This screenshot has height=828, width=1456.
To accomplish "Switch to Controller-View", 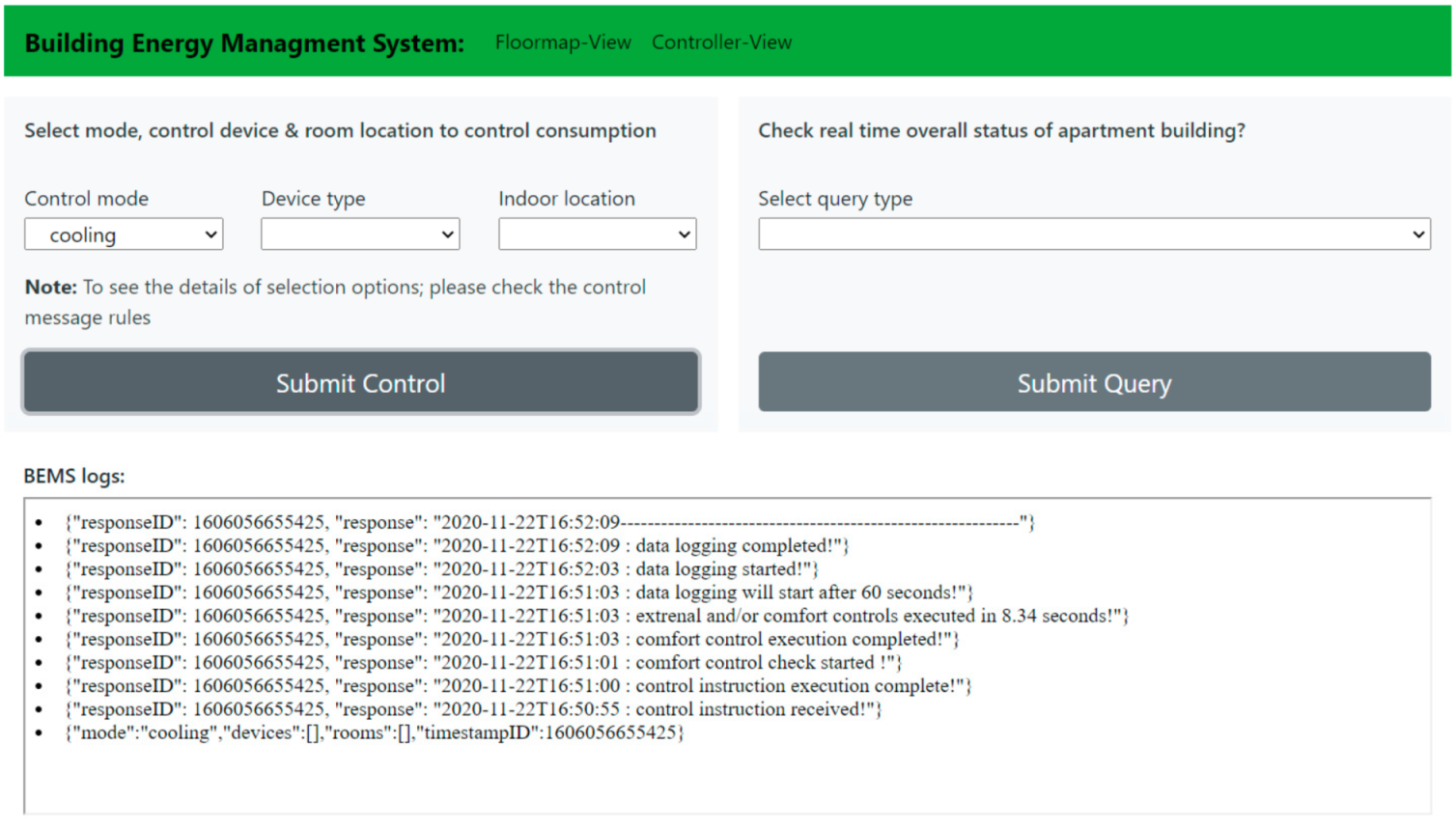I will point(721,42).
